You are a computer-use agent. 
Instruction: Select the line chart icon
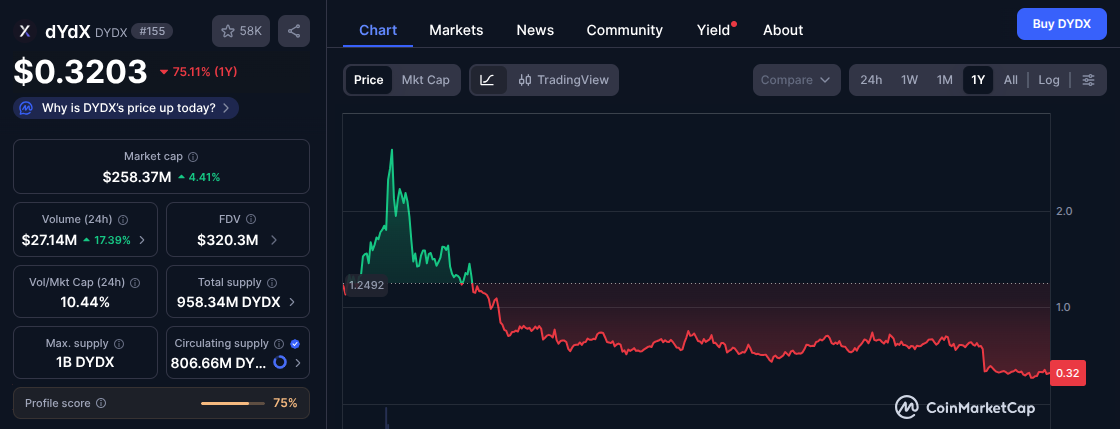487,80
